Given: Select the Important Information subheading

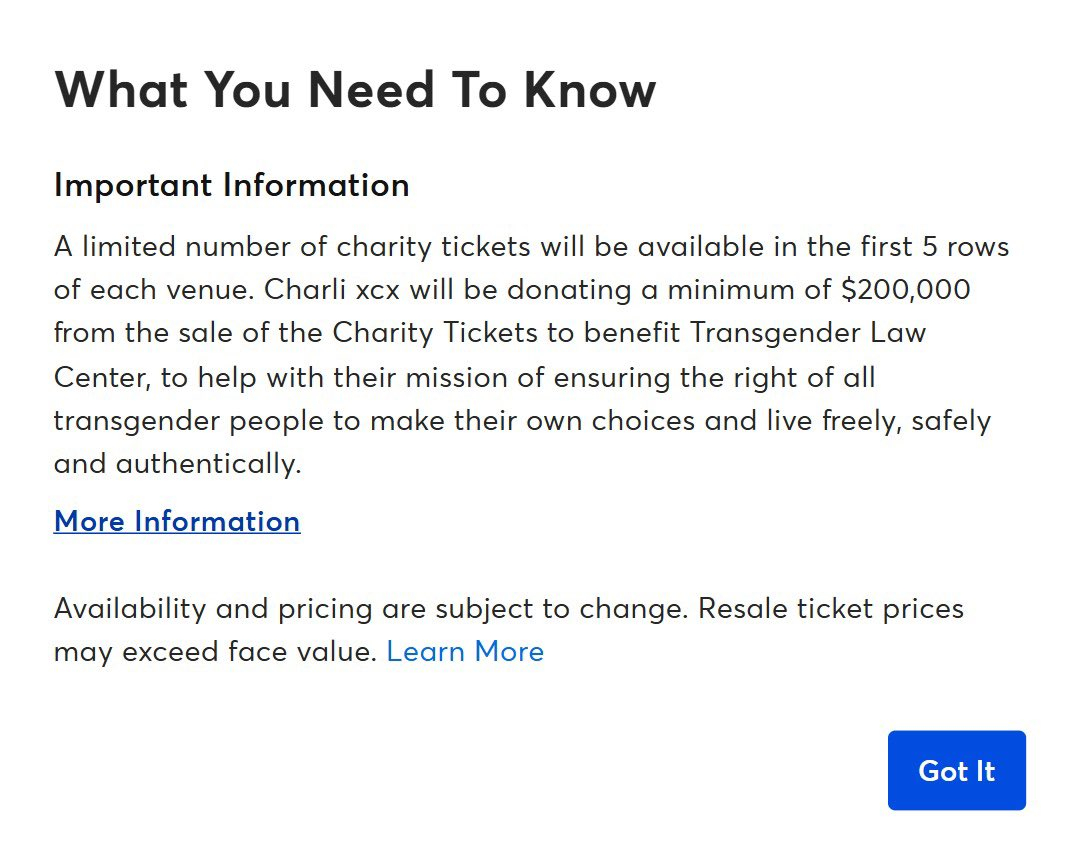Looking at the screenshot, I should 231,185.
